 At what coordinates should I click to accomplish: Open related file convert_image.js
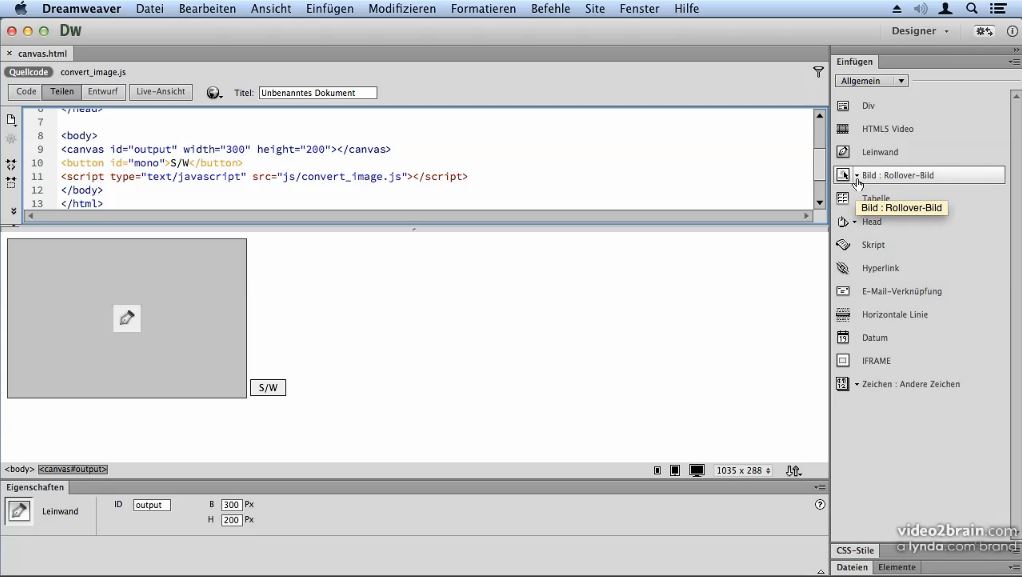point(93,72)
